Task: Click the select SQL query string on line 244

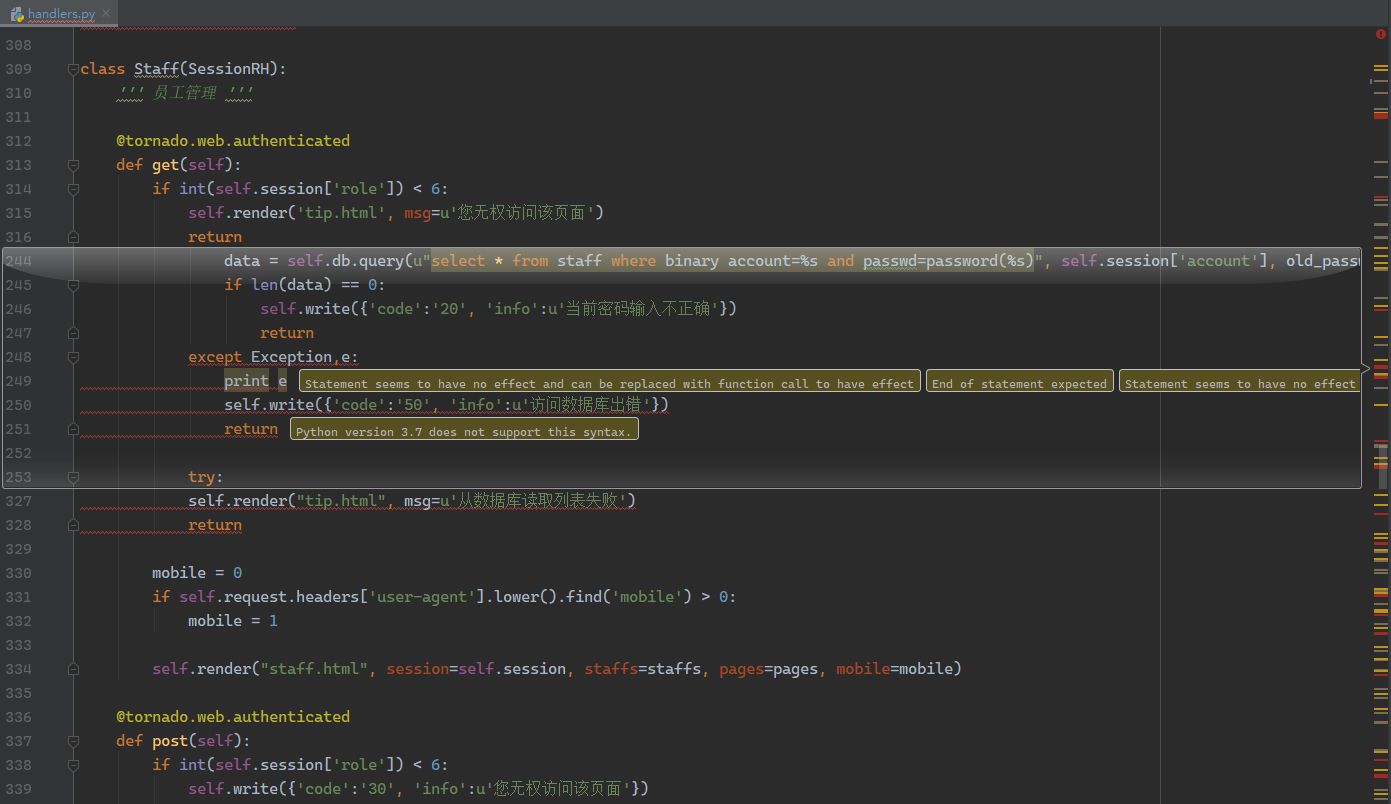Action: [733, 261]
